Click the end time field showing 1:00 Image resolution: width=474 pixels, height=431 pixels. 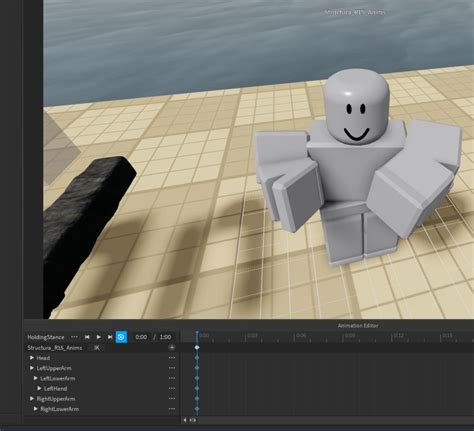[165, 337]
